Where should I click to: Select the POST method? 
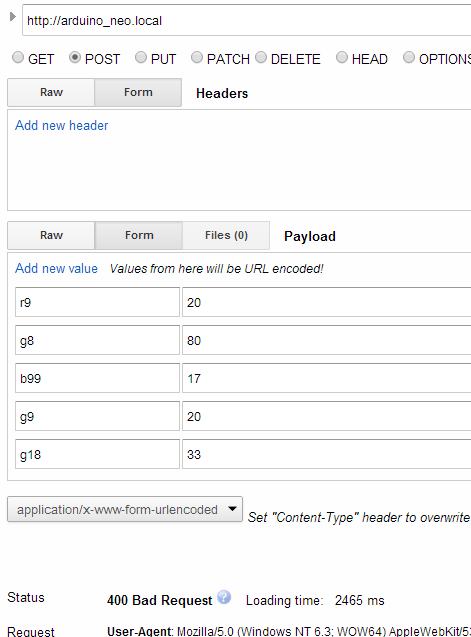click(x=75, y=57)
